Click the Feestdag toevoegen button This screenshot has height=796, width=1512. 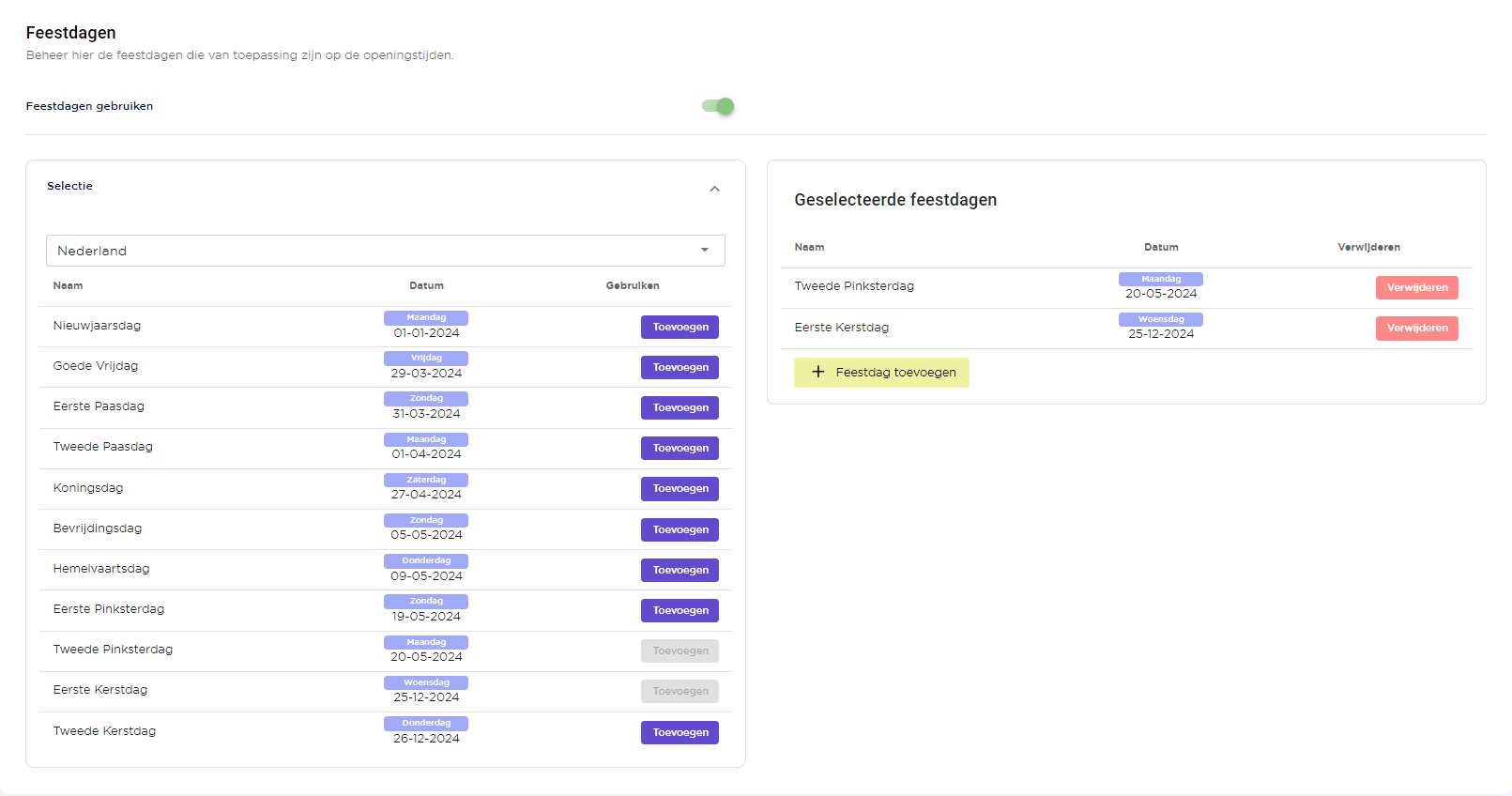[881, 372]
